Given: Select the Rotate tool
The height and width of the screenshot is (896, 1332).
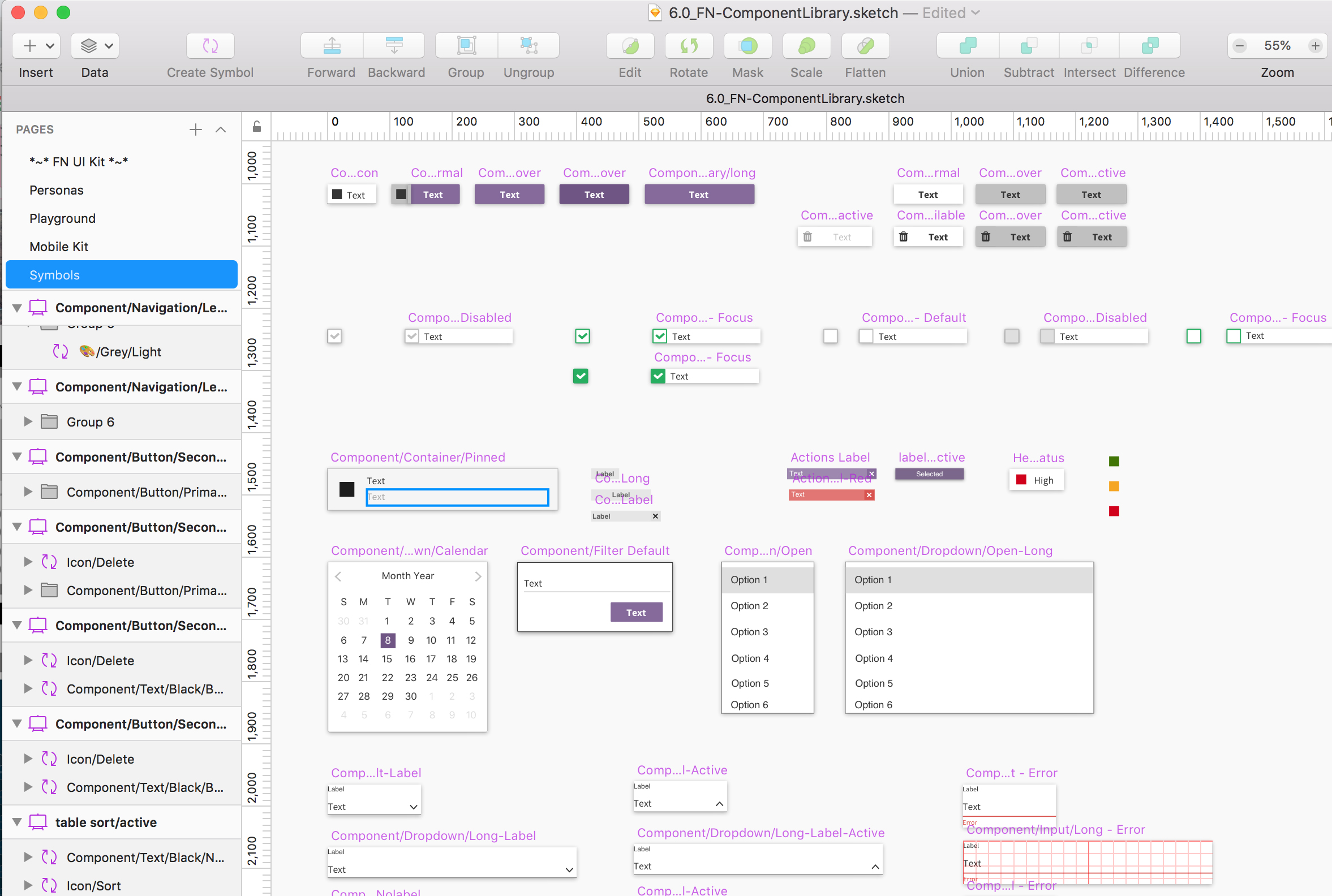Looking at the screenshot, I should [689, 46].
